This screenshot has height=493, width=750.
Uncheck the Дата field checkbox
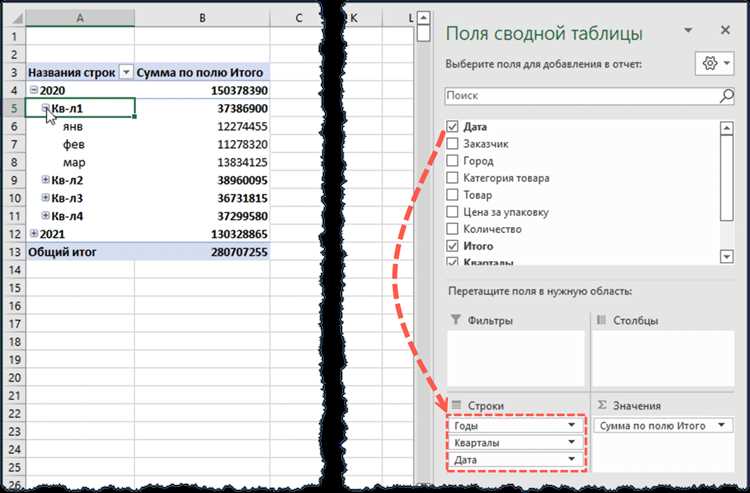click(452, 126)
